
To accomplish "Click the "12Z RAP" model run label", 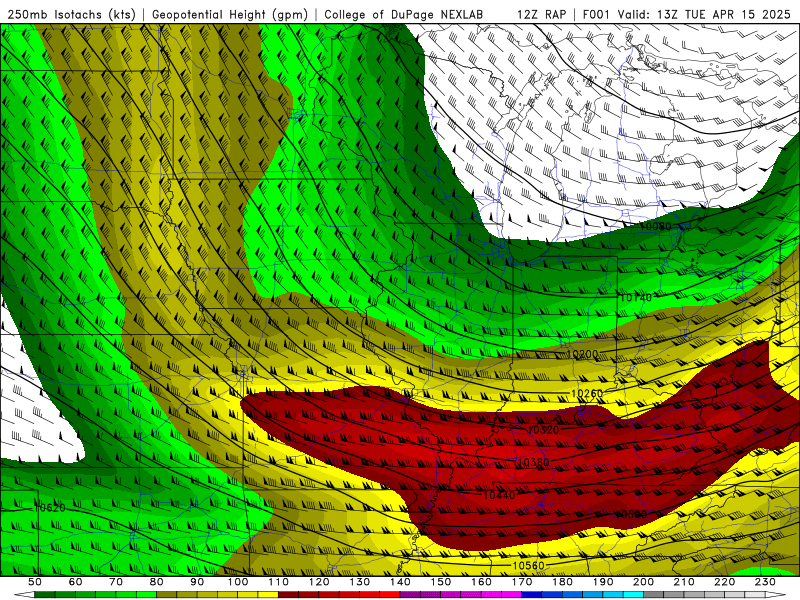I will pos(541,14).
